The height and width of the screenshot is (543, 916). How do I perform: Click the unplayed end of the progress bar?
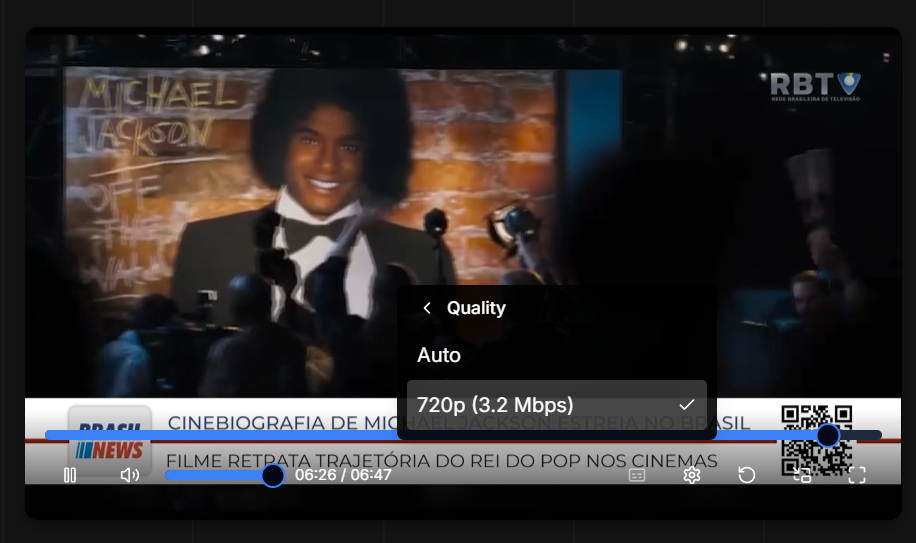[x=861, y=435]
